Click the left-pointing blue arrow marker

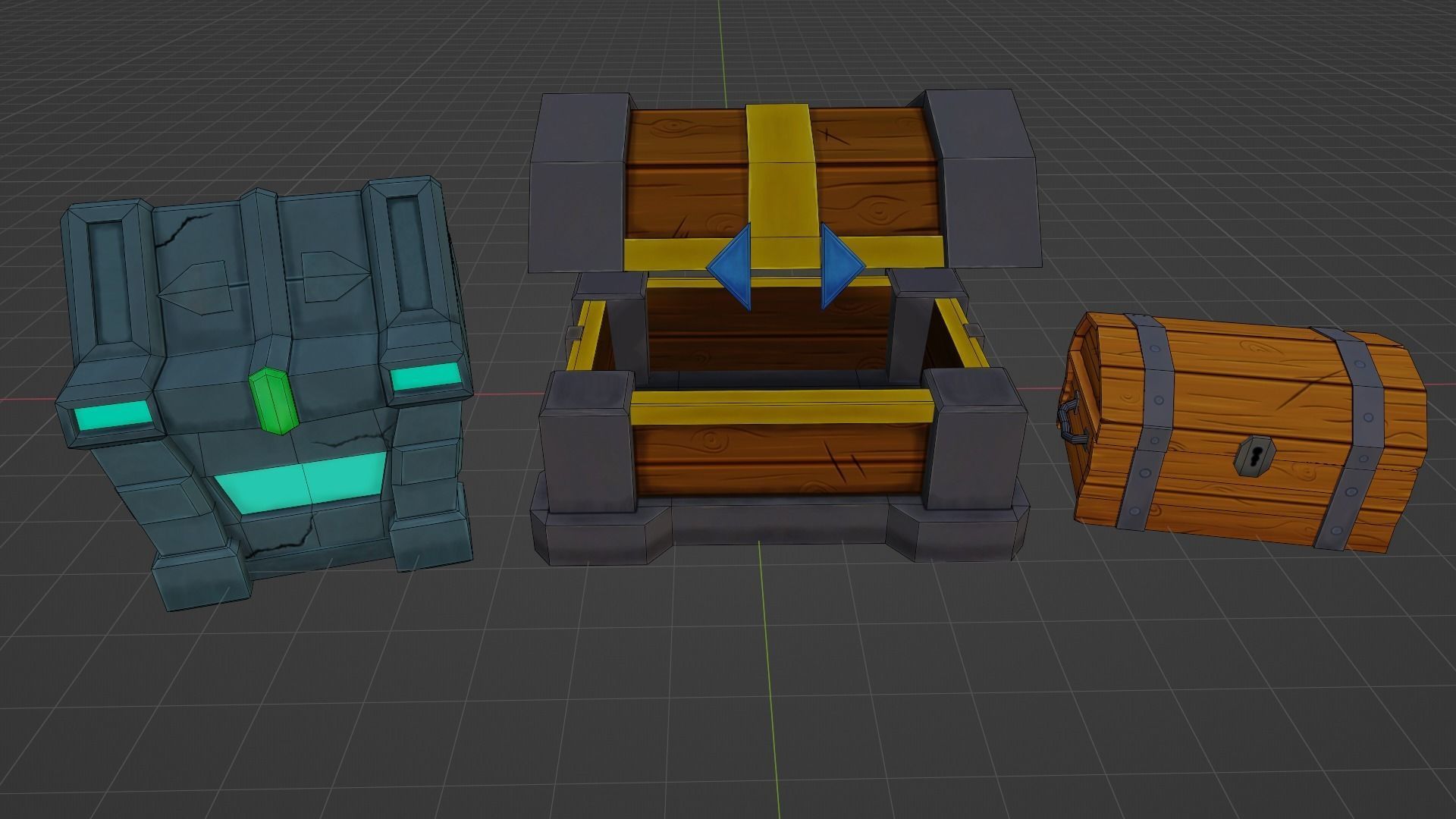click(732, 265)
